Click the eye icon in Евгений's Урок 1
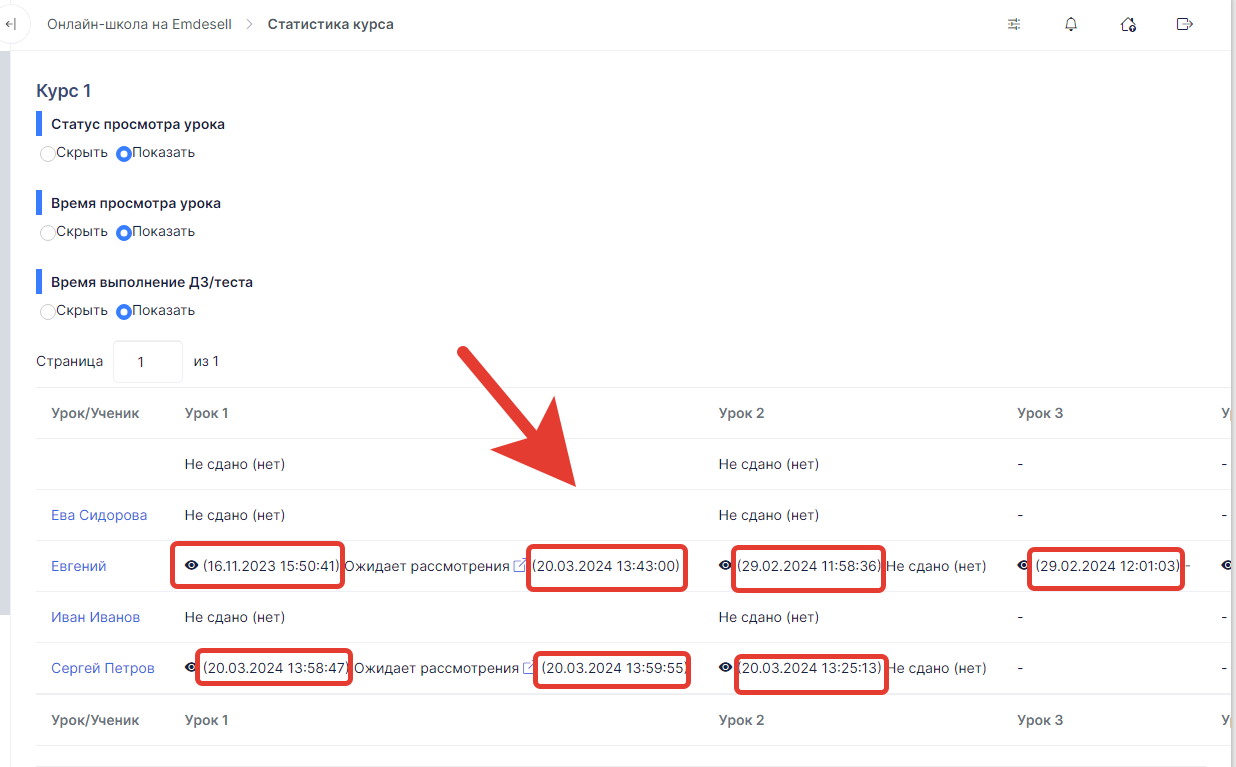The height and width of the screenshot is (767, 1236). tap(192, 566)
